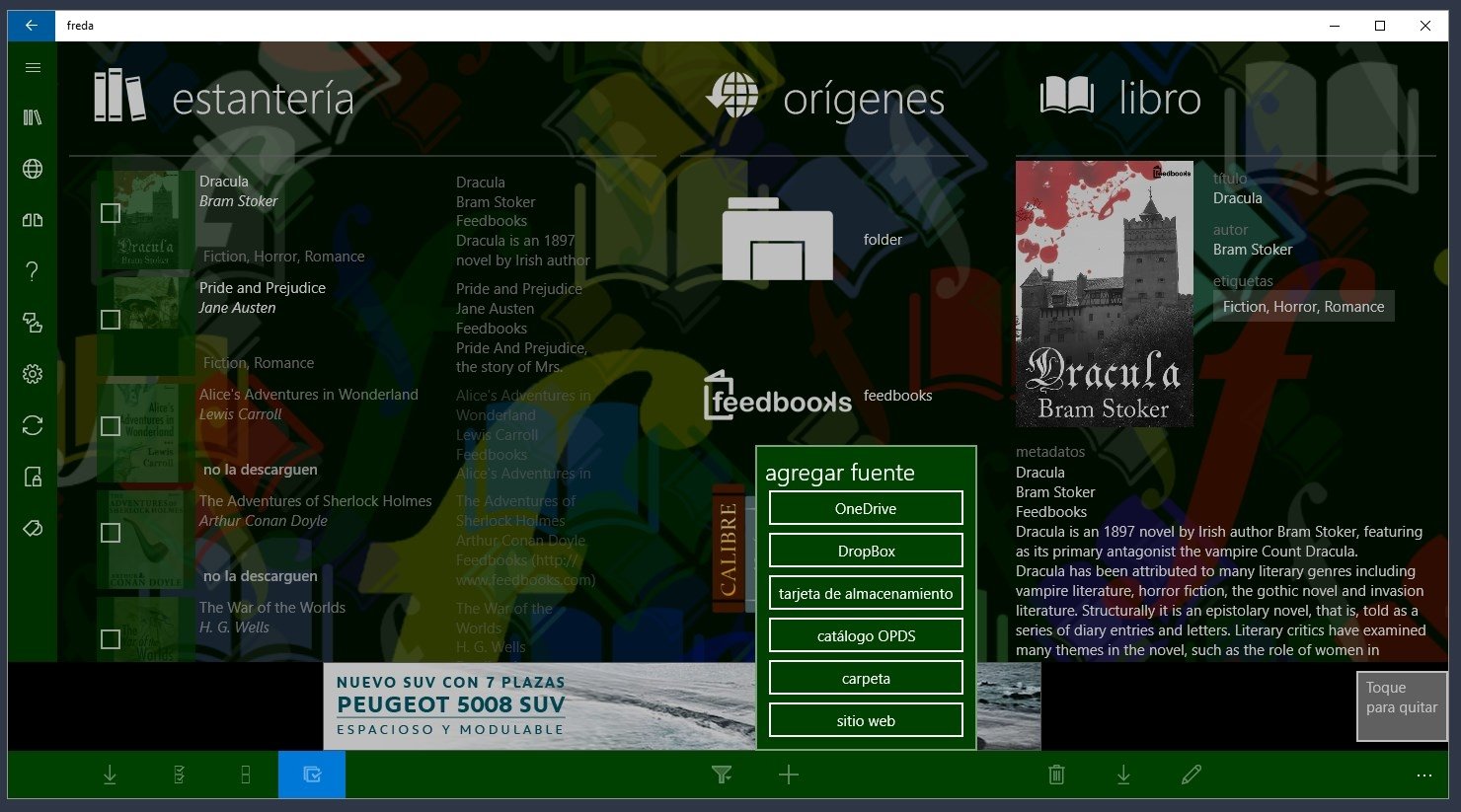Click the back arrow in the title bar

(x=32, y=26)
